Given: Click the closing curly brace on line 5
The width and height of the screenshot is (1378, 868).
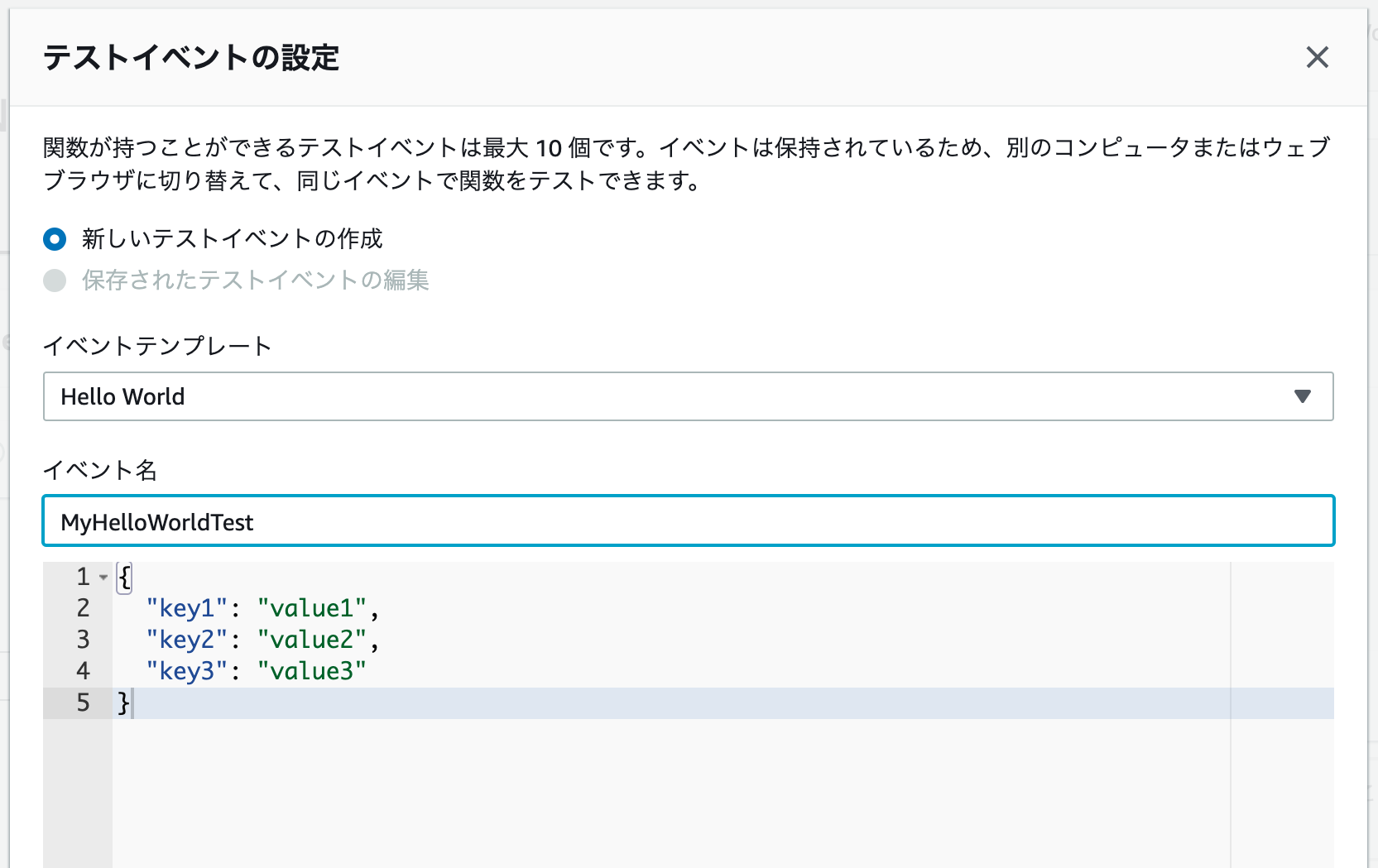Looking at the screenshot, I should tap(123, 703).
